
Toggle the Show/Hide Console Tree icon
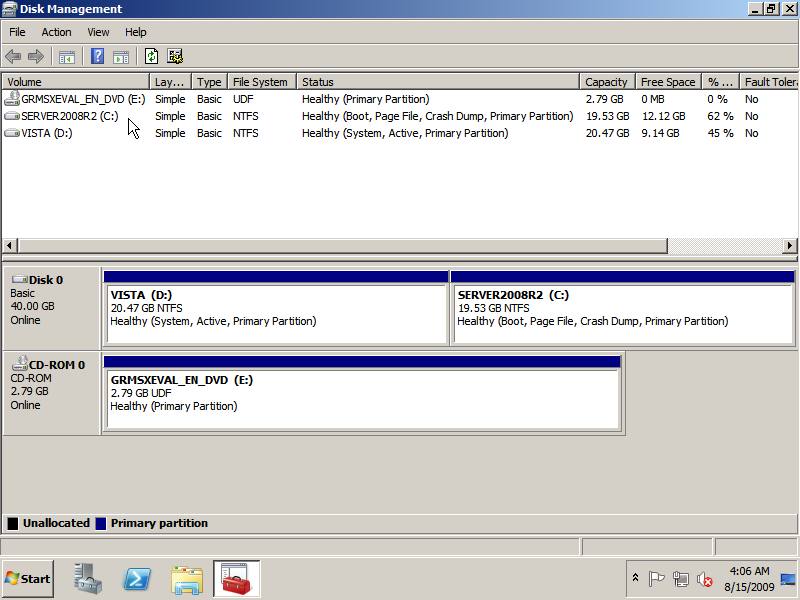67,57
